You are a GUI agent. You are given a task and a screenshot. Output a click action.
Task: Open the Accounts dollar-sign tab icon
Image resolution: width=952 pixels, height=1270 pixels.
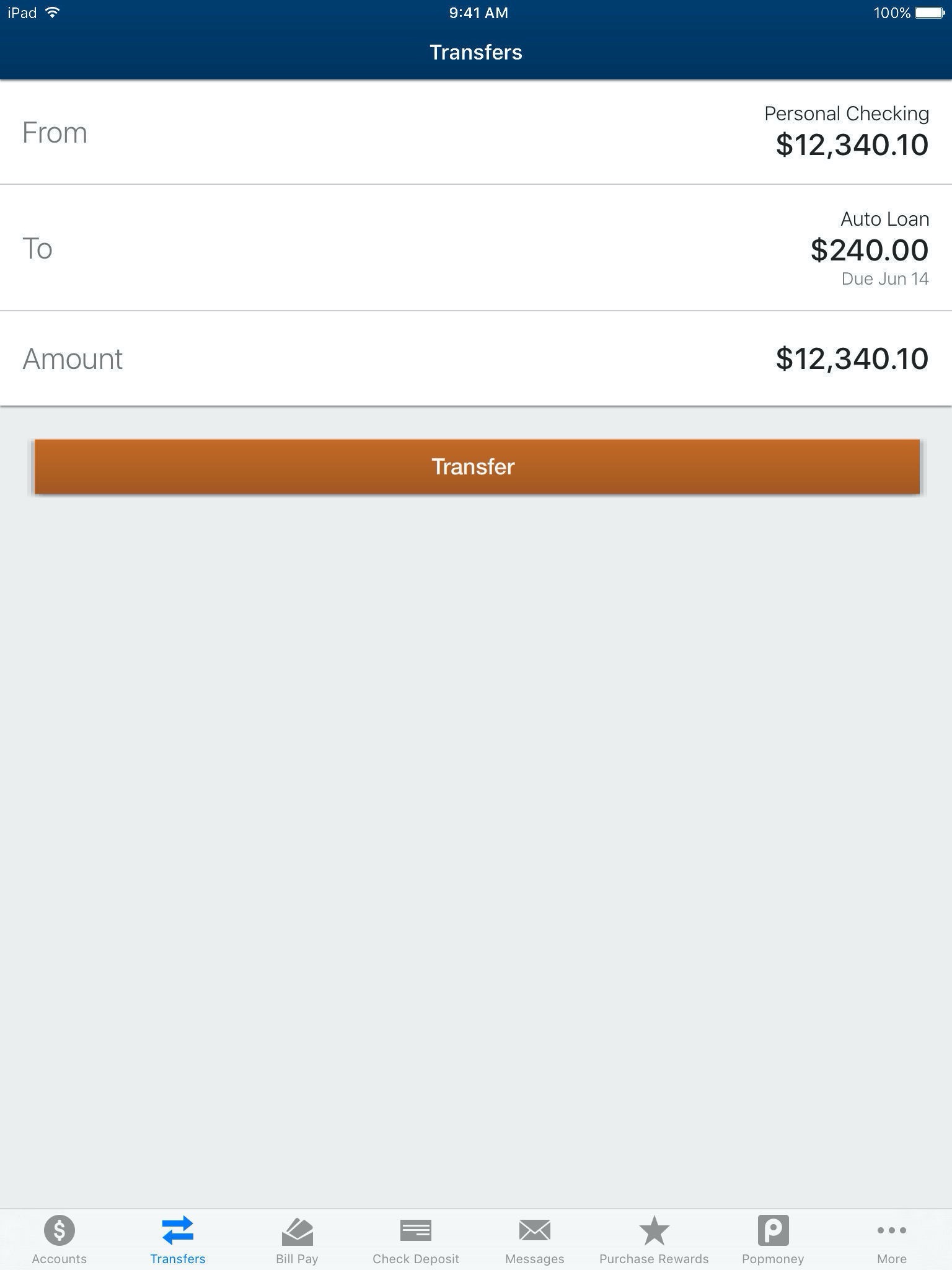[x=59, y=1230]
